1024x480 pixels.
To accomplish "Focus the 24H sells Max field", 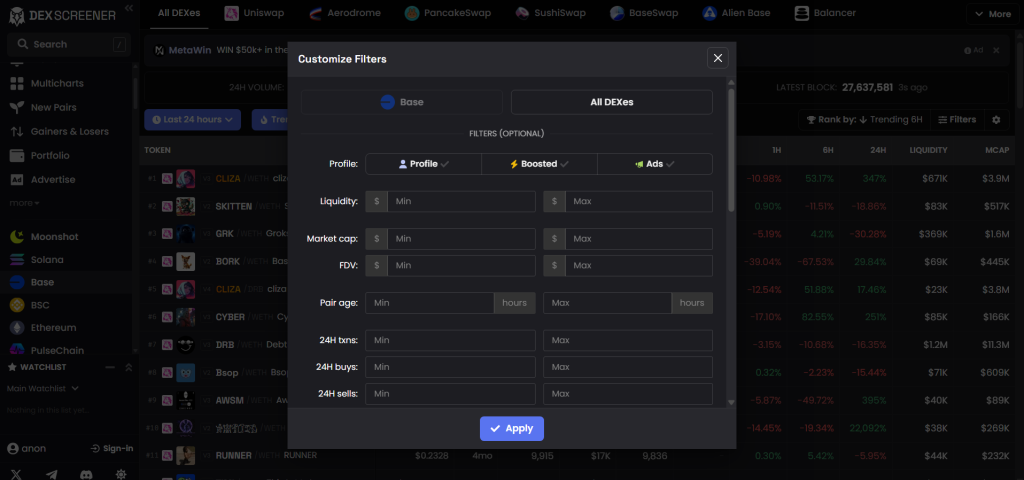I will click(x=628, y=394).
